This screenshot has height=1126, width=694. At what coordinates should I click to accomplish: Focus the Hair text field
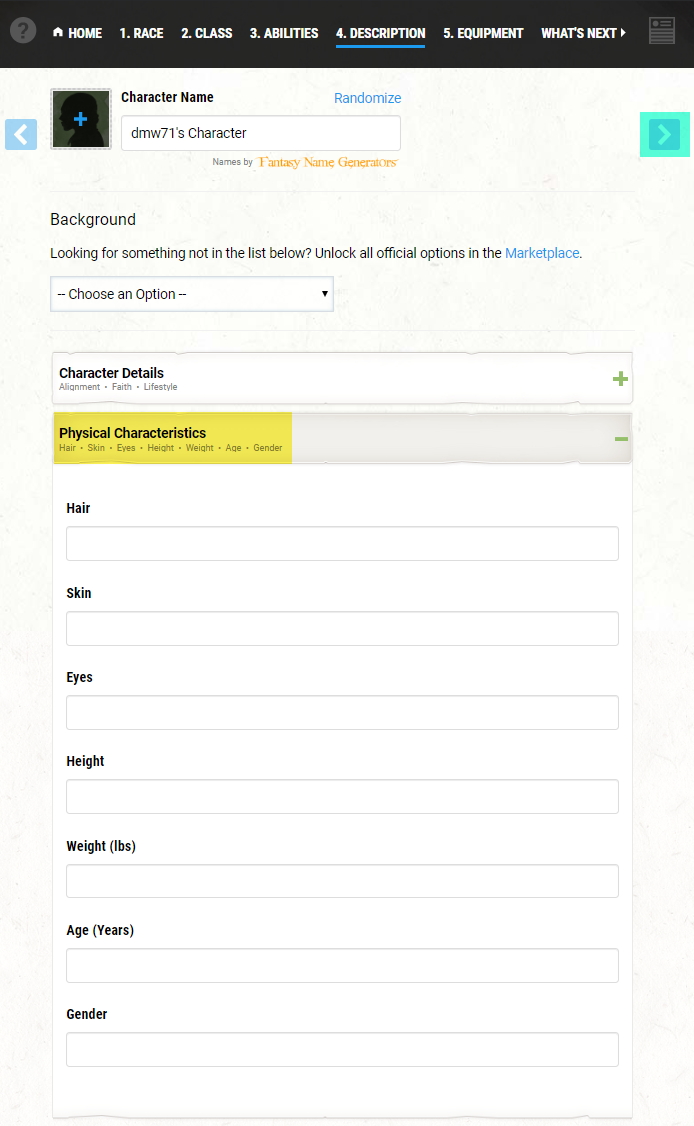342,544
